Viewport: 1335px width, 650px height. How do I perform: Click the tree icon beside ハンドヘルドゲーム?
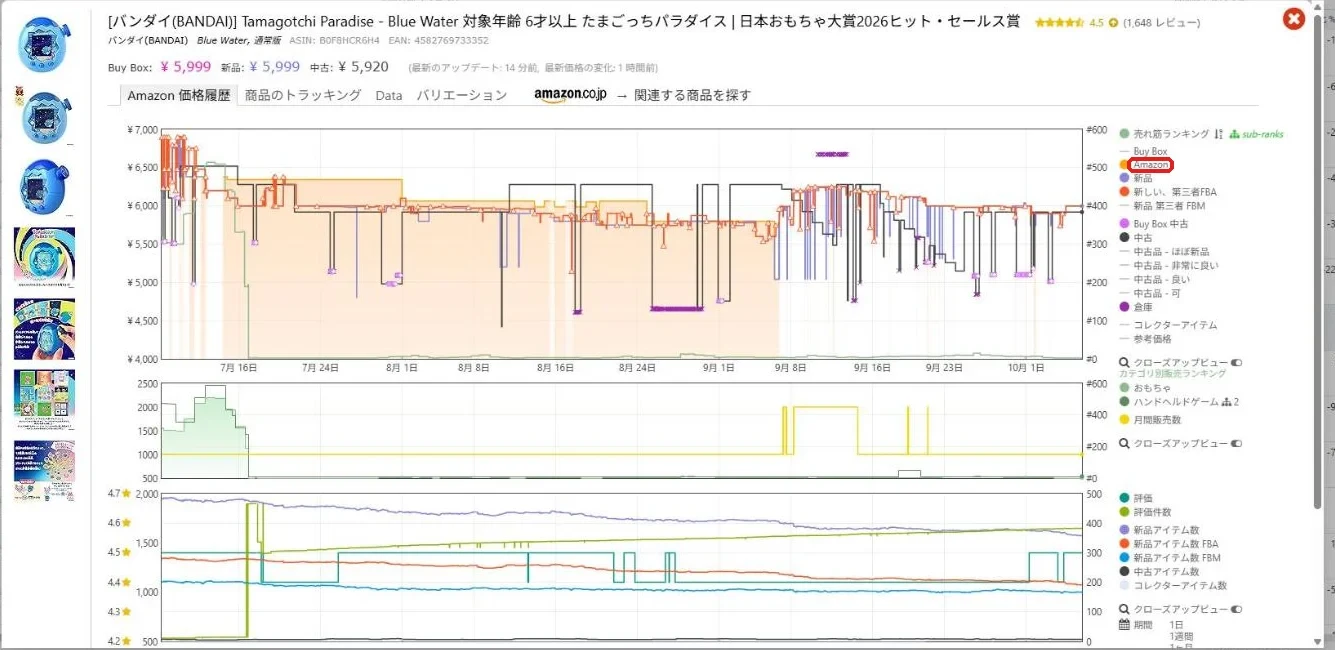coord(1225,401)
